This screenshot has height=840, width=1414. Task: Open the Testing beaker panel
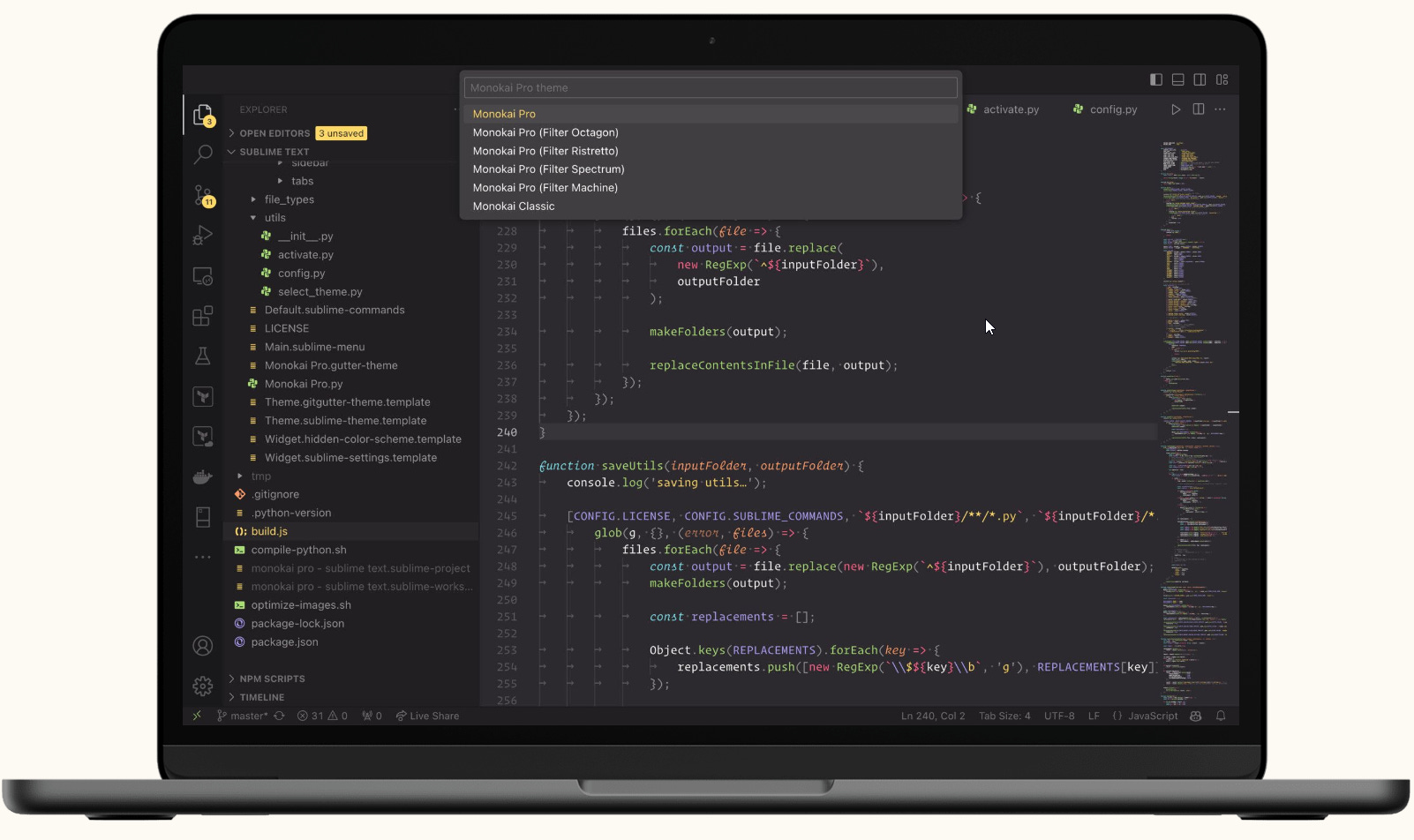point(203,356)
